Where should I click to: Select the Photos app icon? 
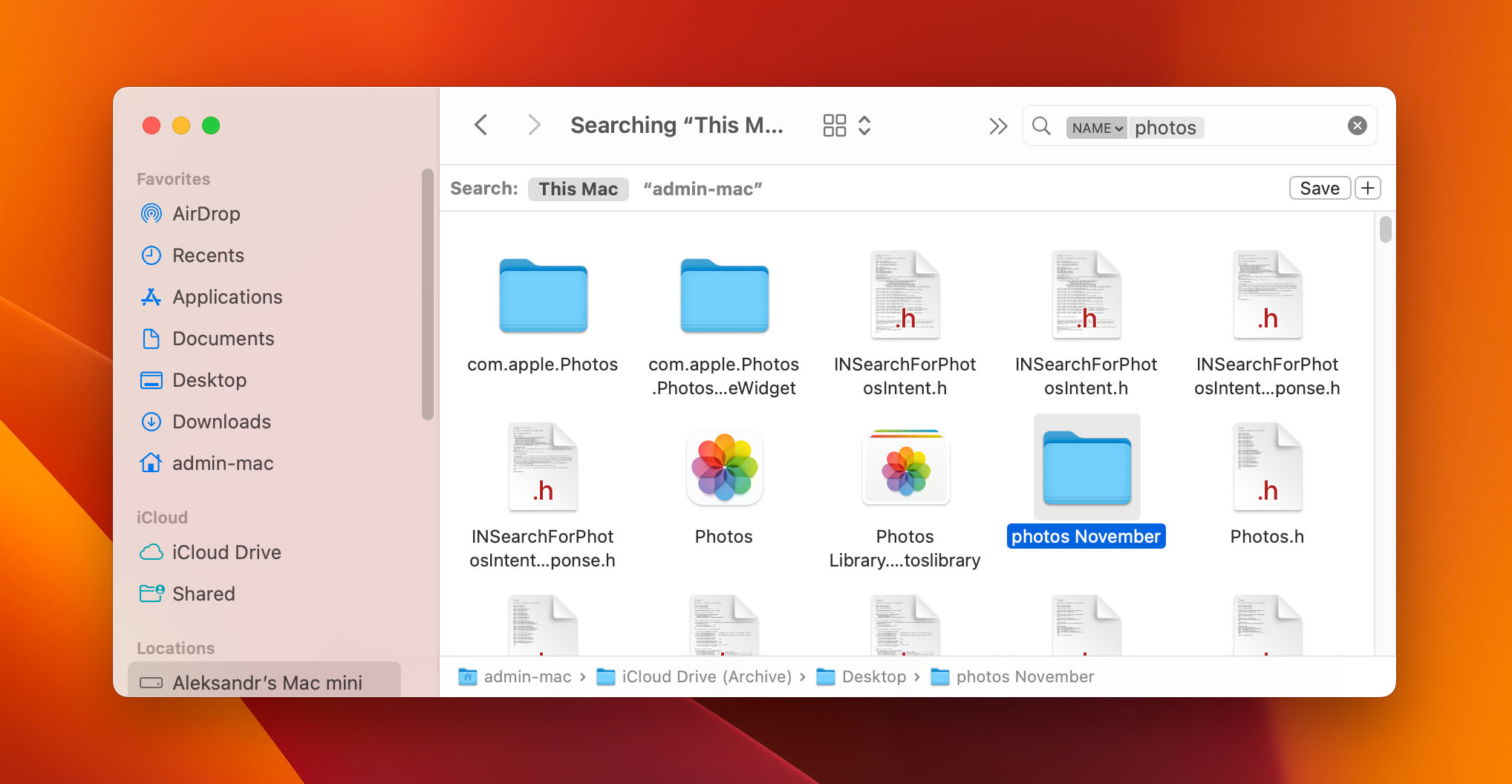click(x=724, y=468)
